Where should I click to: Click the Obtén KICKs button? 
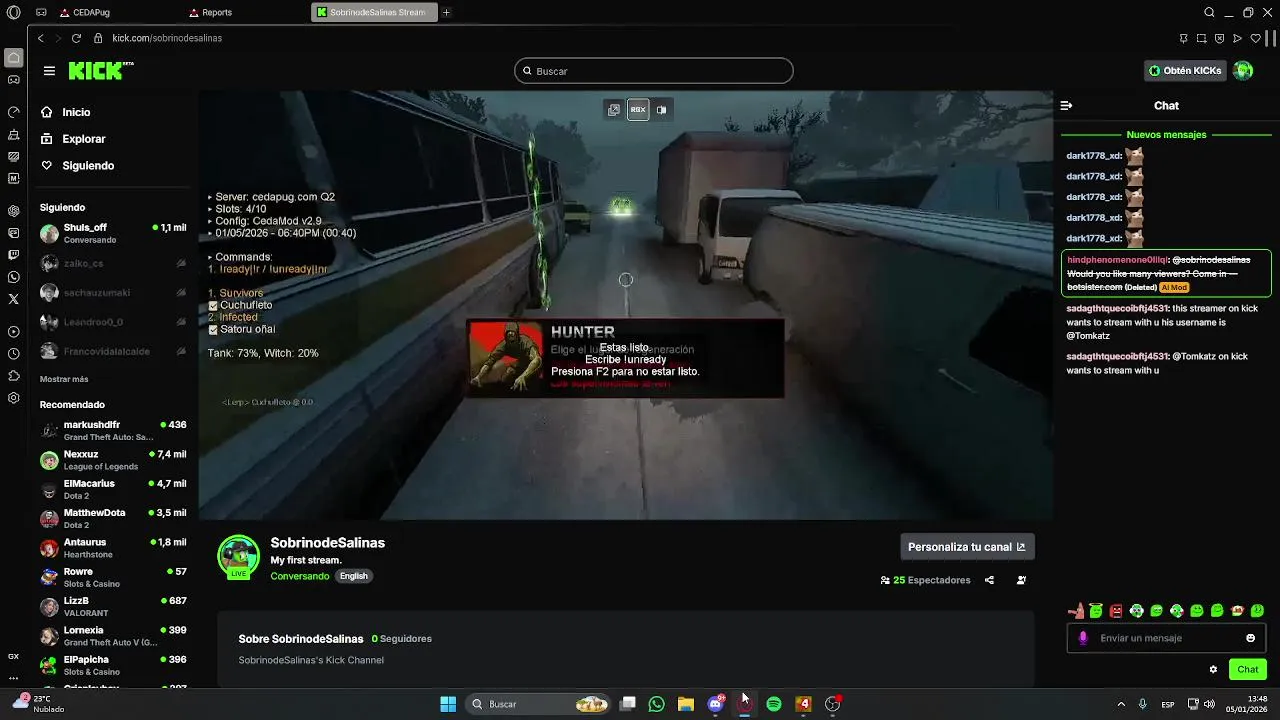tap(1185, 71)
